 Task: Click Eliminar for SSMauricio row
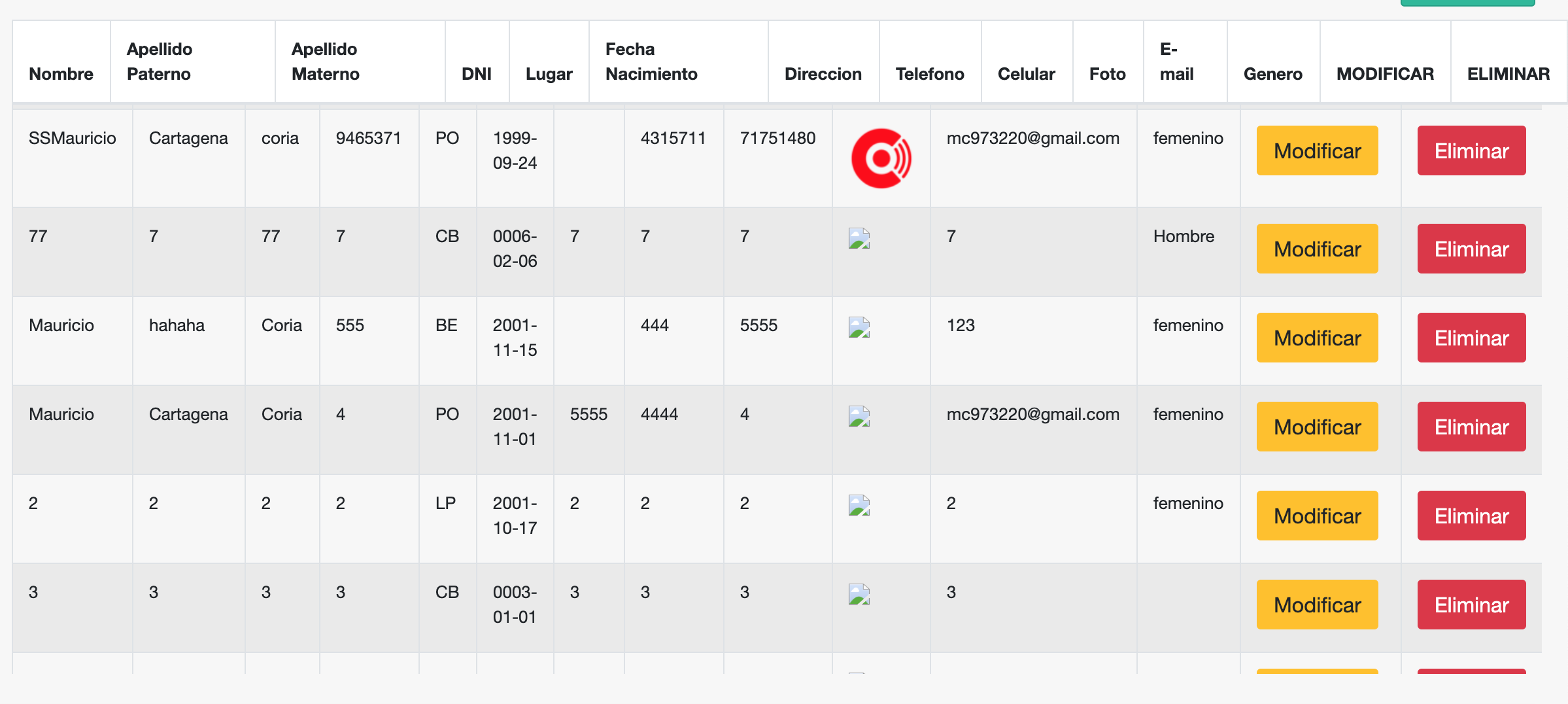point(1471,150)
